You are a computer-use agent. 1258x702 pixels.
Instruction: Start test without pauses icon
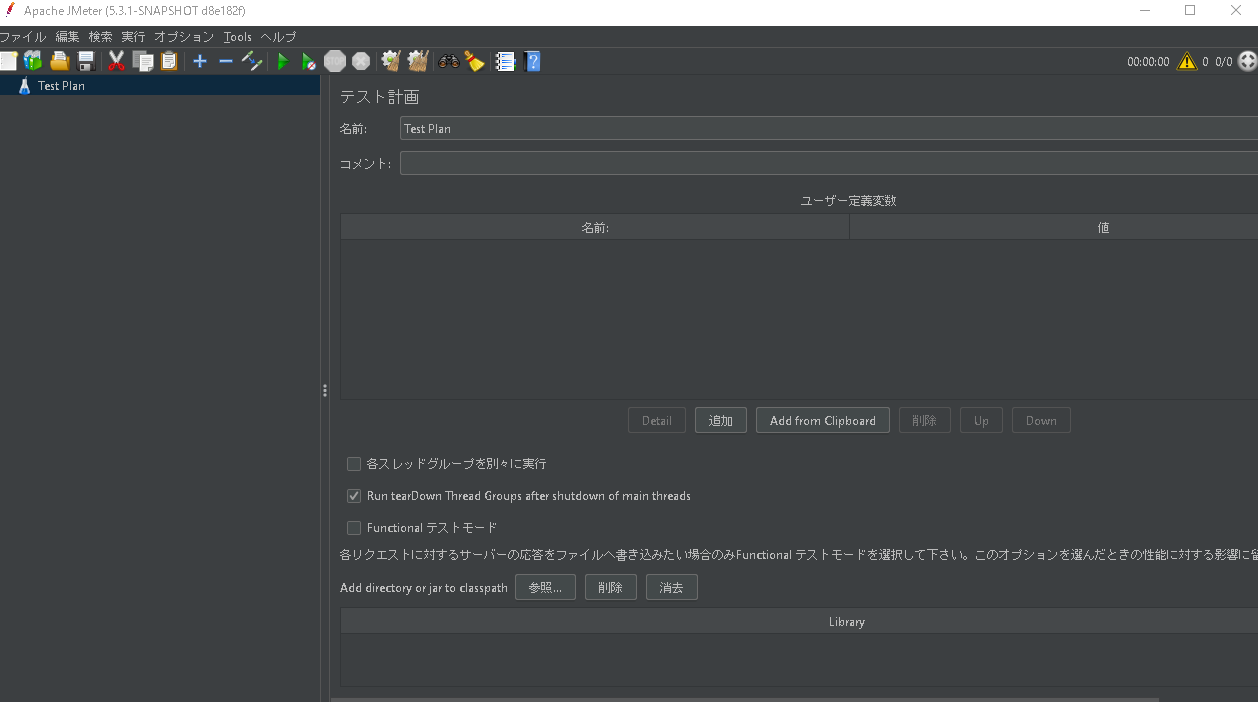point(309,61)
